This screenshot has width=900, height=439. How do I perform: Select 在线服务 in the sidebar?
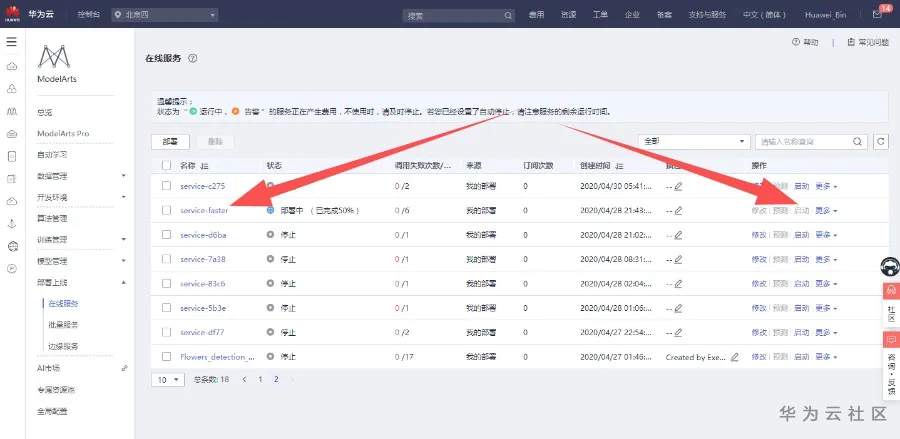[63, 304]
